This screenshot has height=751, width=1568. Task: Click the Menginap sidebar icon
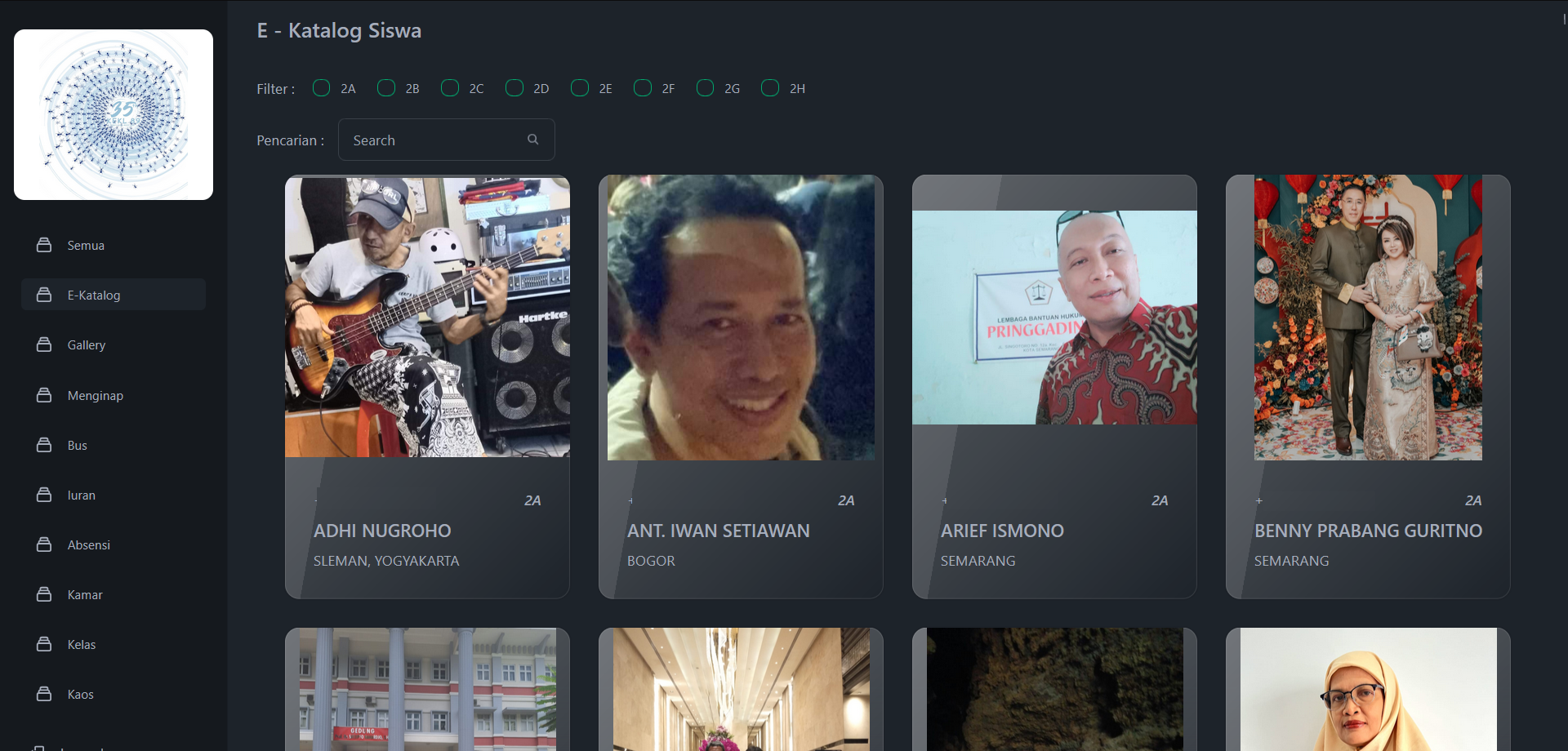(44, 395)
